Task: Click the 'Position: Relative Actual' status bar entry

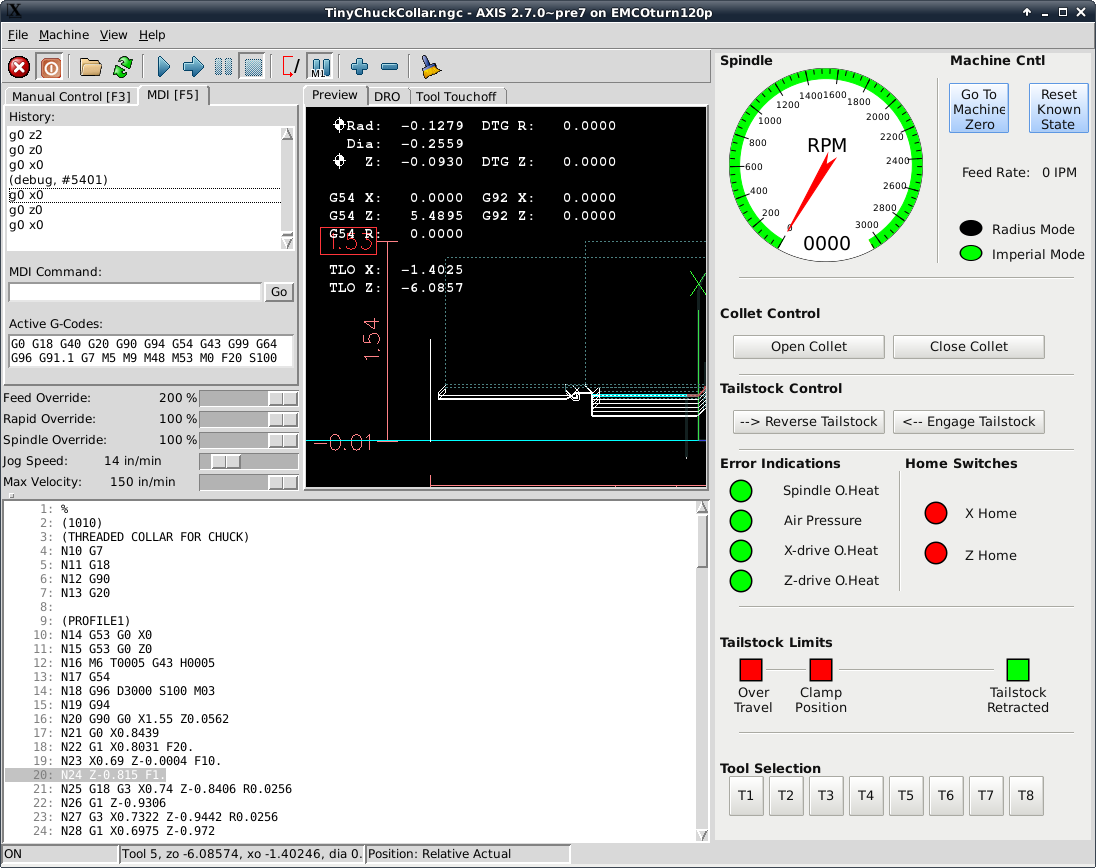Action: [468, 854]
